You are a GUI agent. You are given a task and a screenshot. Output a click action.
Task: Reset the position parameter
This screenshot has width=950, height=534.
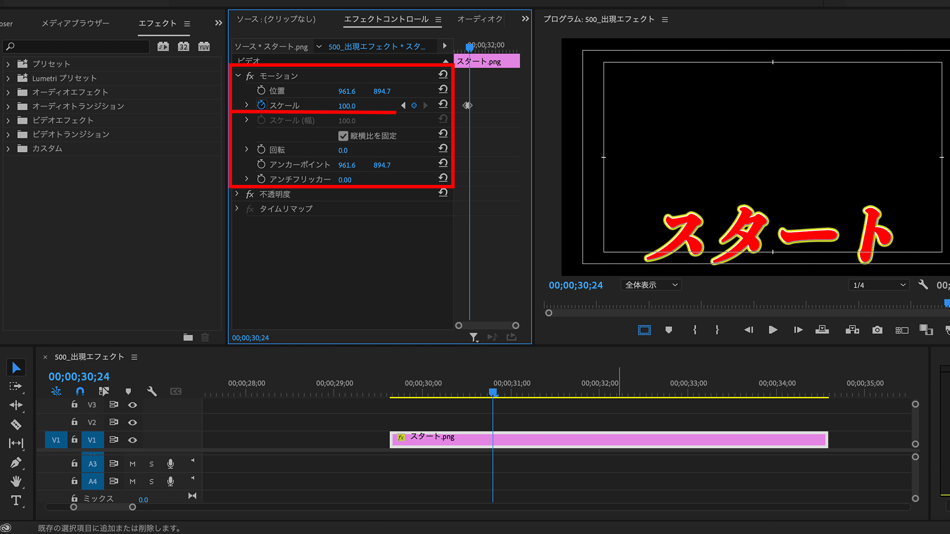tap(443, 90)
